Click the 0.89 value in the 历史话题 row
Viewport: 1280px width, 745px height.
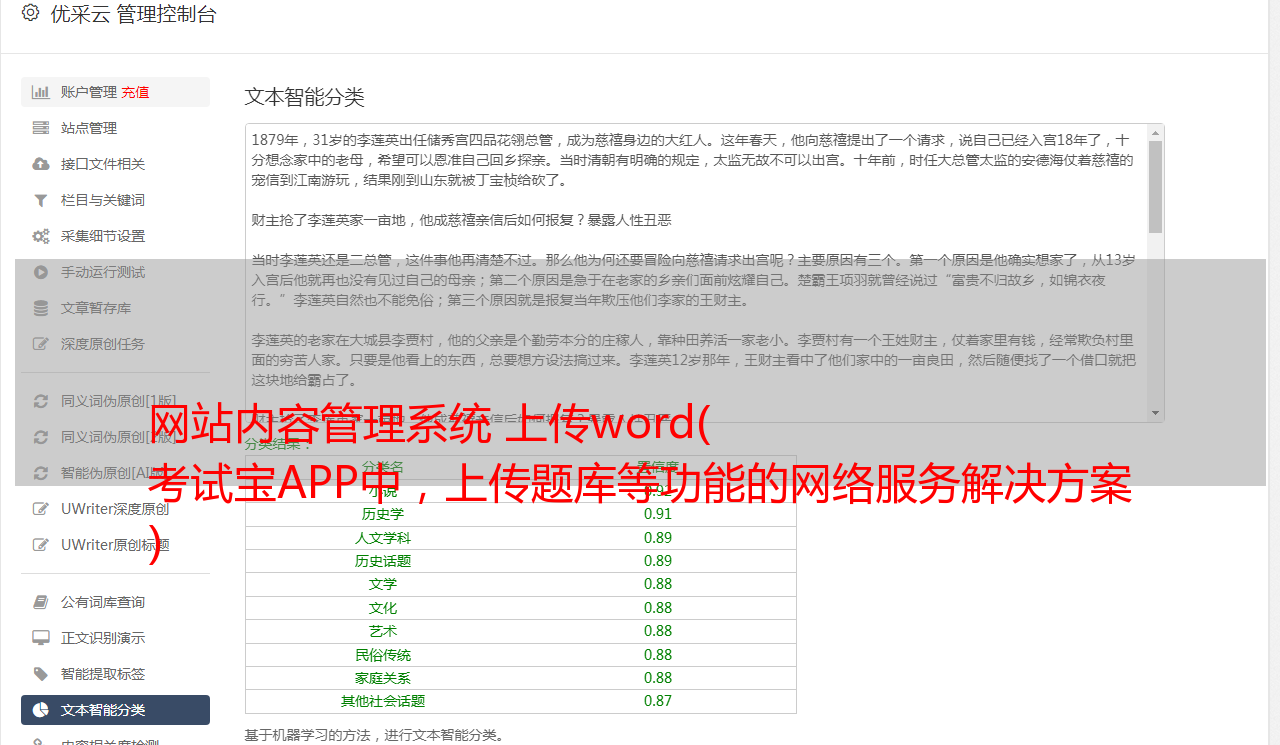(658, 561)
